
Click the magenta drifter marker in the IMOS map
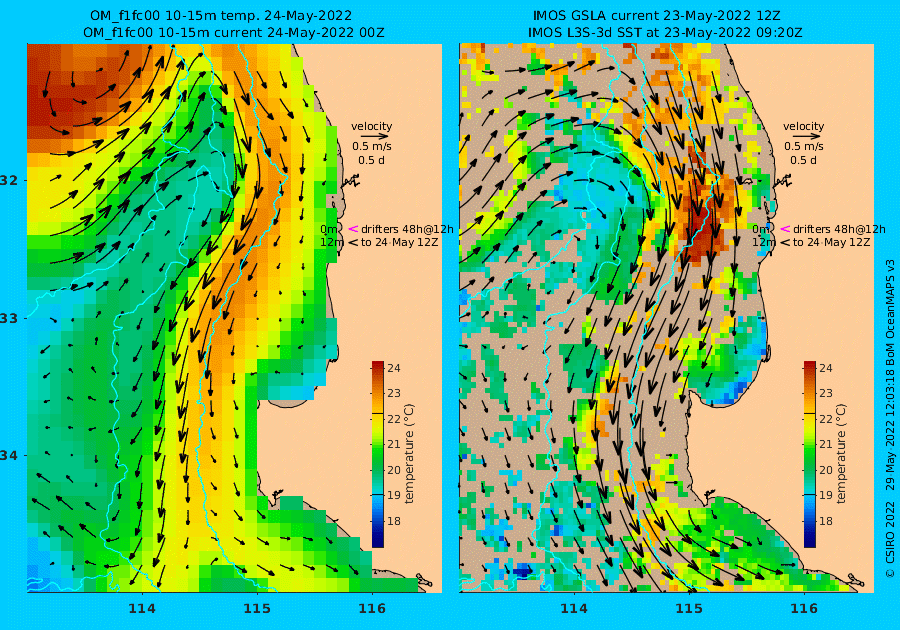[785, 229]
